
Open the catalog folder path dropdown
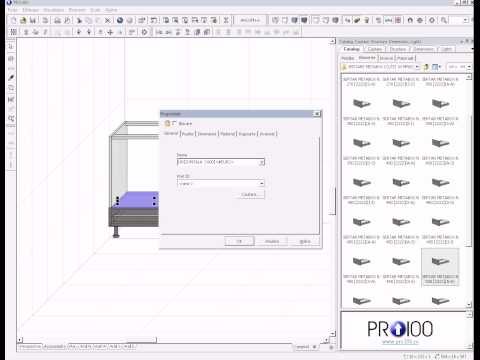click(417, 67)
